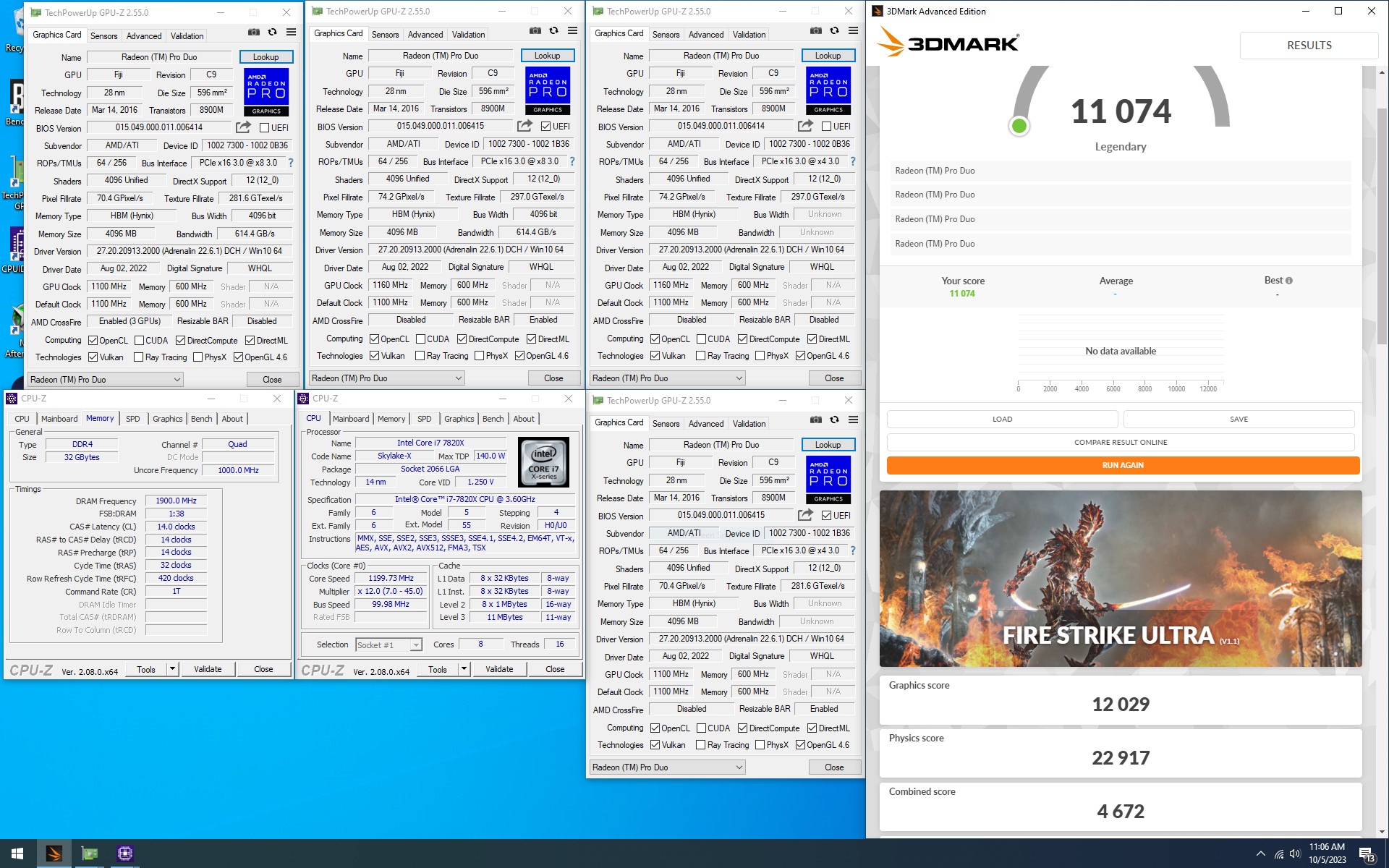1389x868 pixels.
Task: Toggle OpenCL checkbox in top-left GPU-Z window
Action: point(93,341)
